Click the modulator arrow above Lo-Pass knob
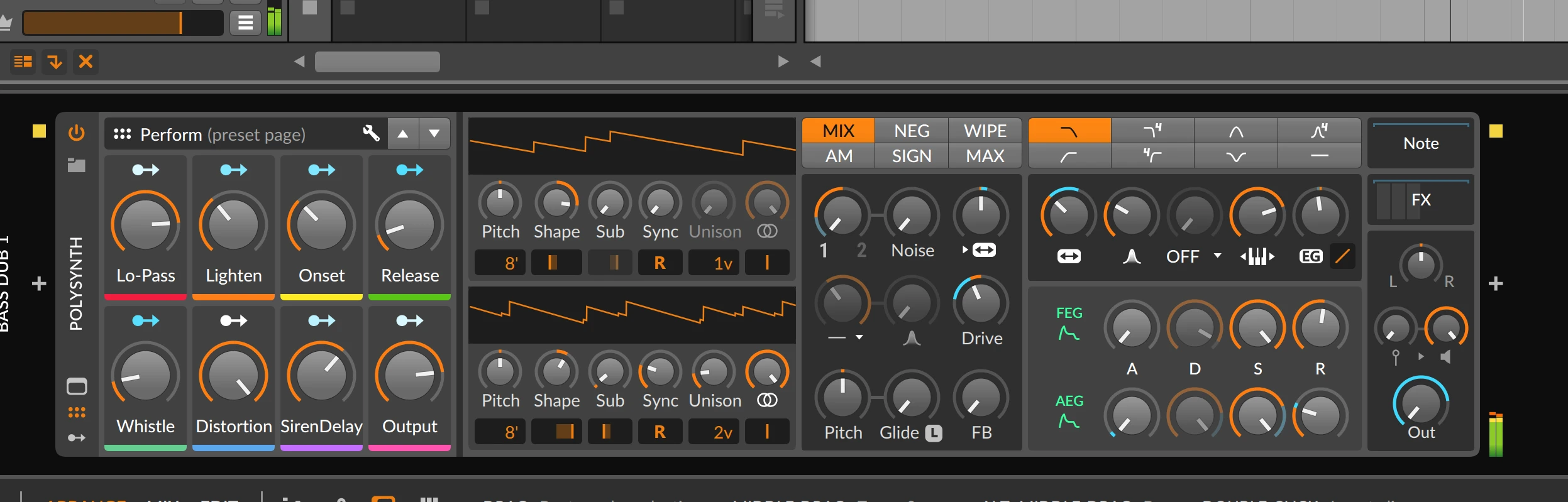This screenshot has height=502, width=1568. pos(145,170)
